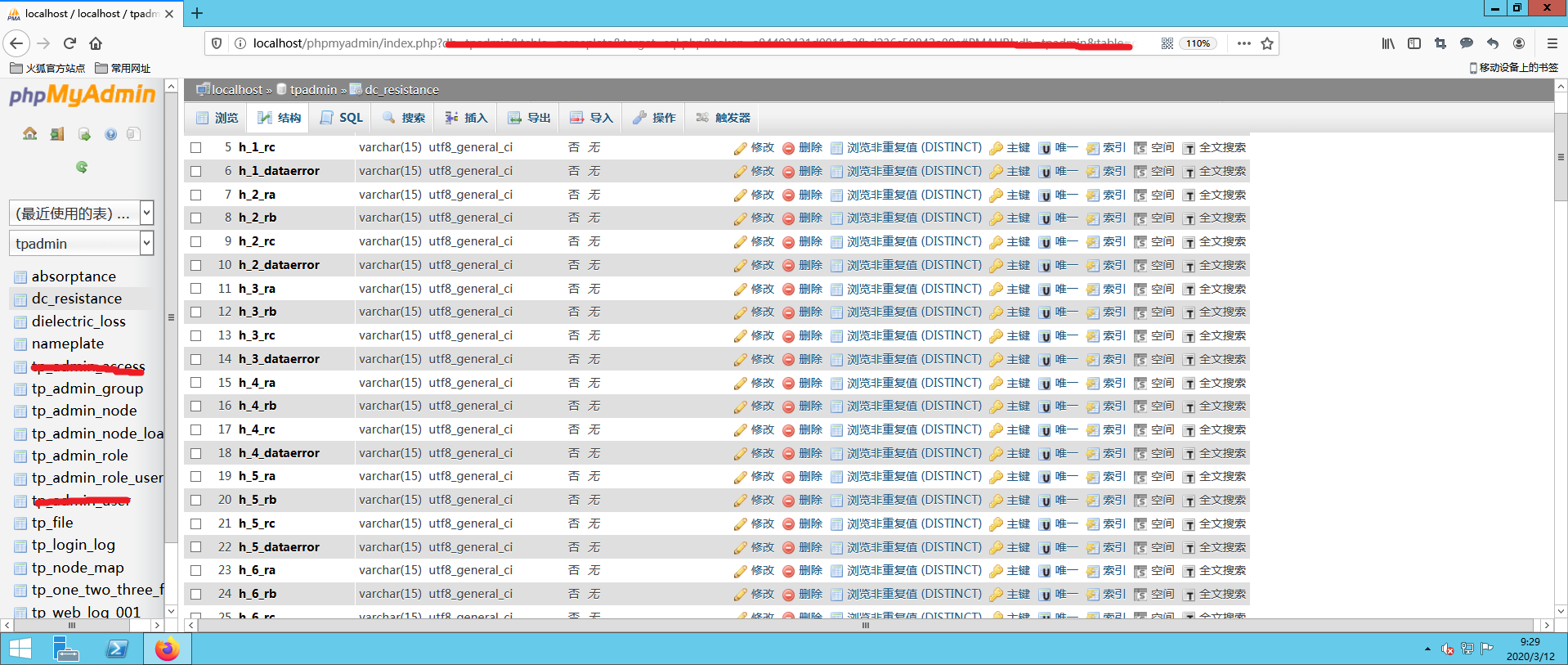Open the recently used tables dropdown
Viewport: 1568px width, 665px height.
[x=81, y=213]
